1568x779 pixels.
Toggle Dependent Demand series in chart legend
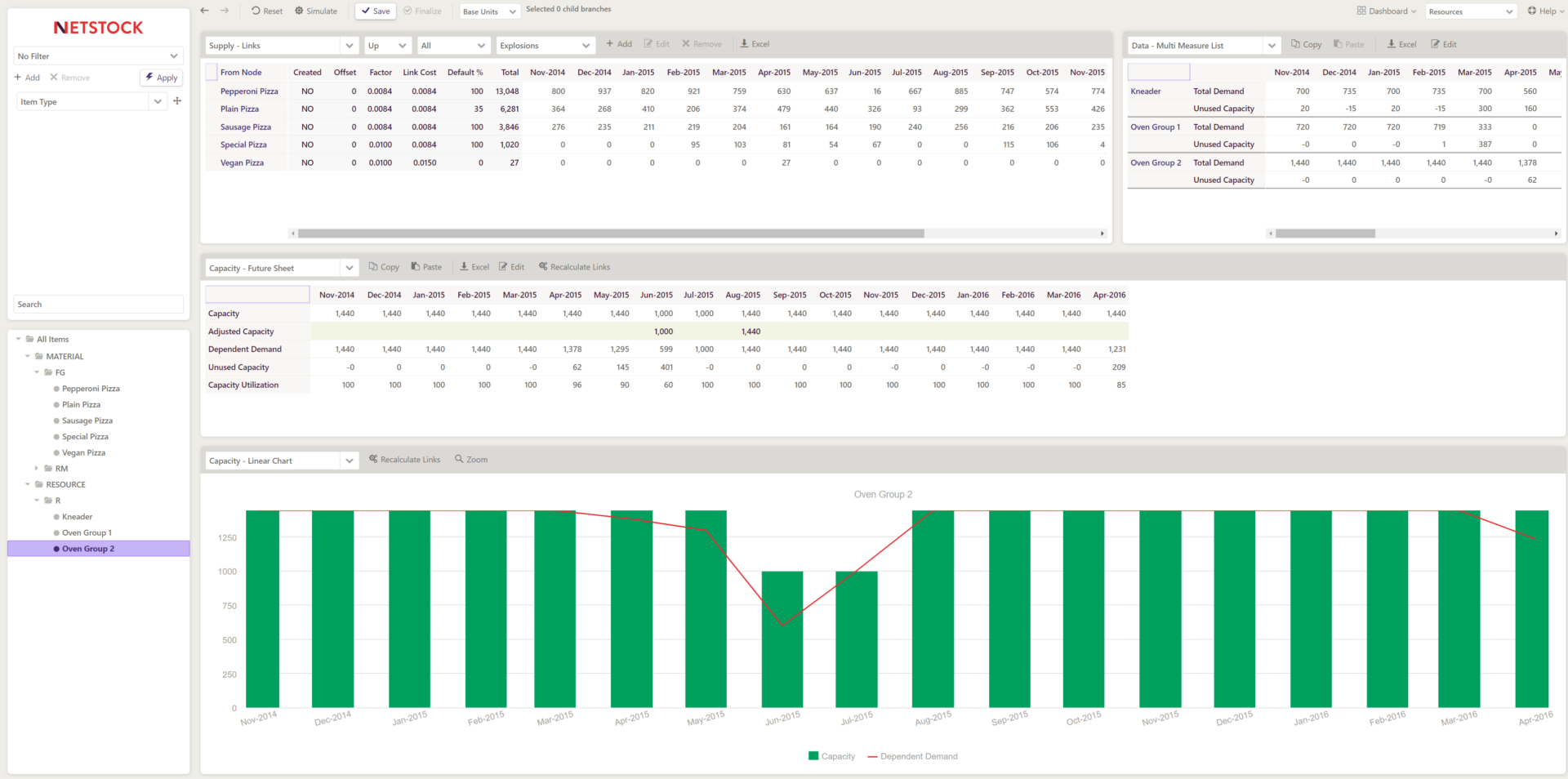872,756
